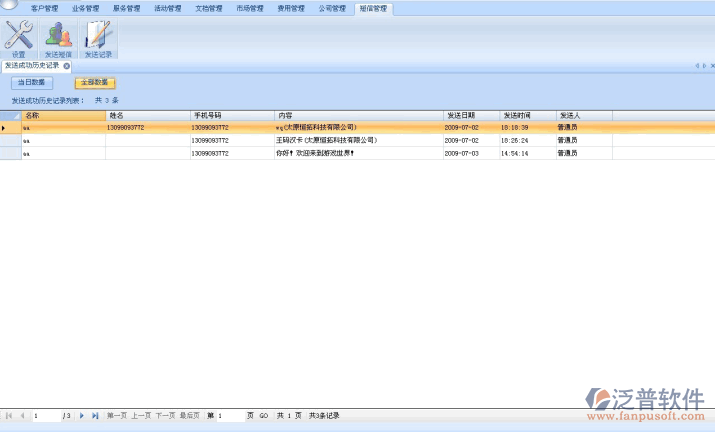Open the 费用管理 menu tab
Image resolution: width=715 pixels, height=432 pixels.
(291, 8)
